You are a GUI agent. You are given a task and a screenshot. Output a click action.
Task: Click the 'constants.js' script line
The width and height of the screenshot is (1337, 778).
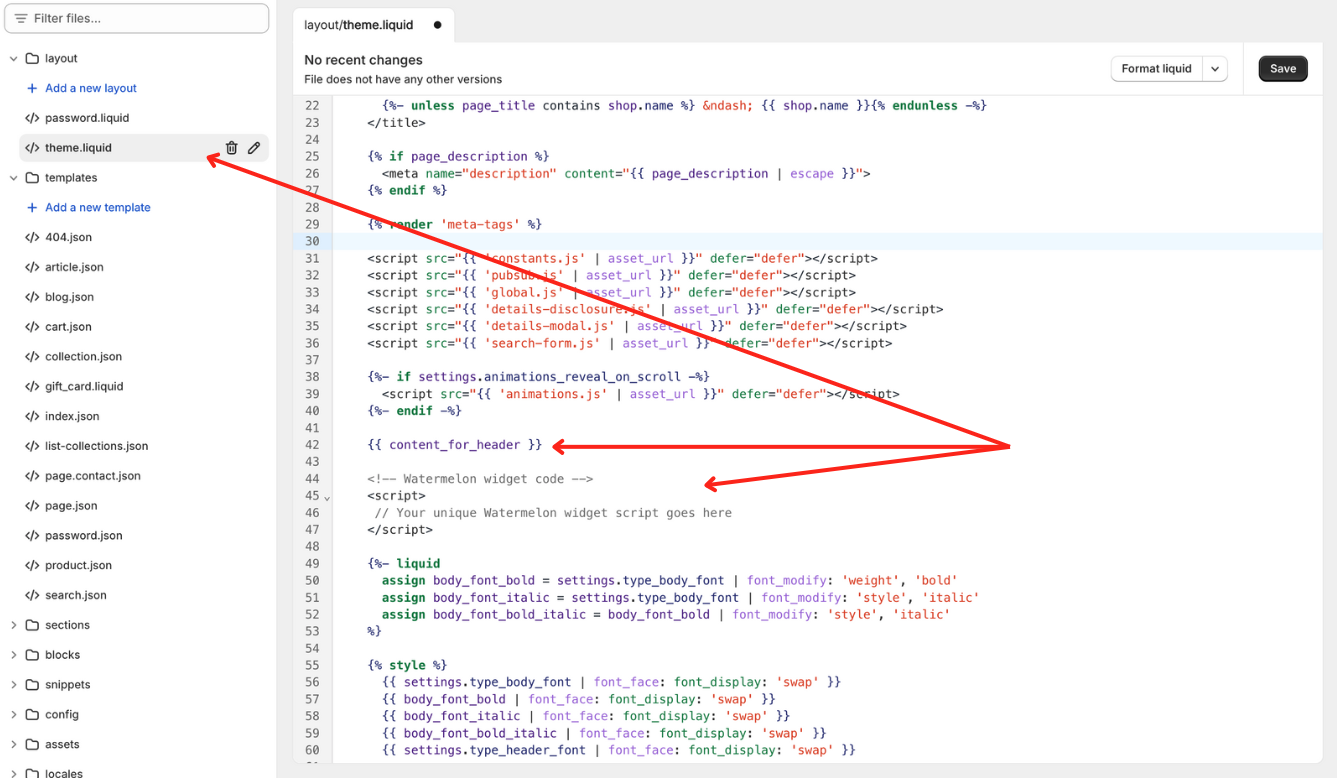[x=623, y=258]
